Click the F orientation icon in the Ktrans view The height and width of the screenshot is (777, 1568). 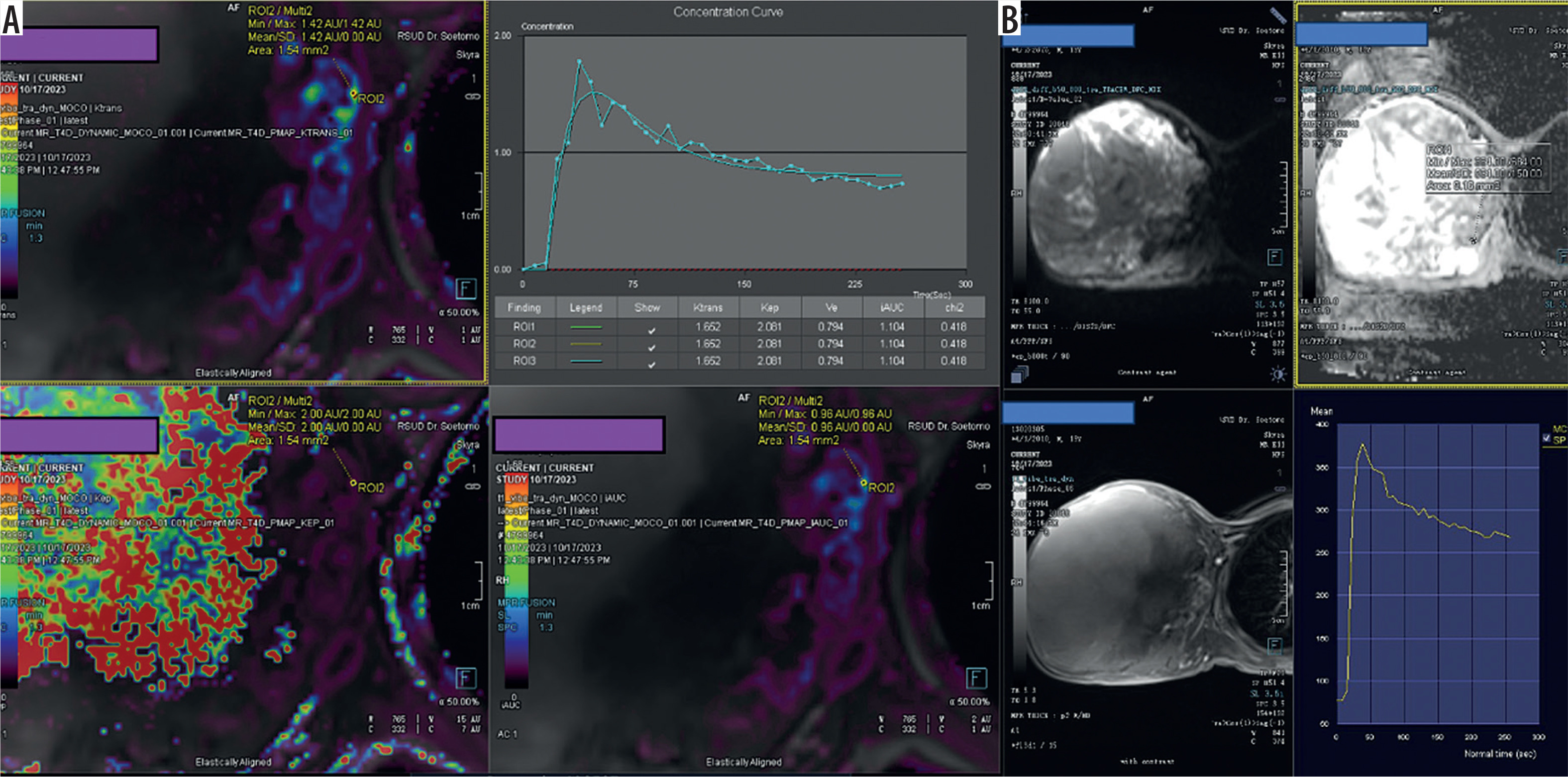tap(466, 288)
